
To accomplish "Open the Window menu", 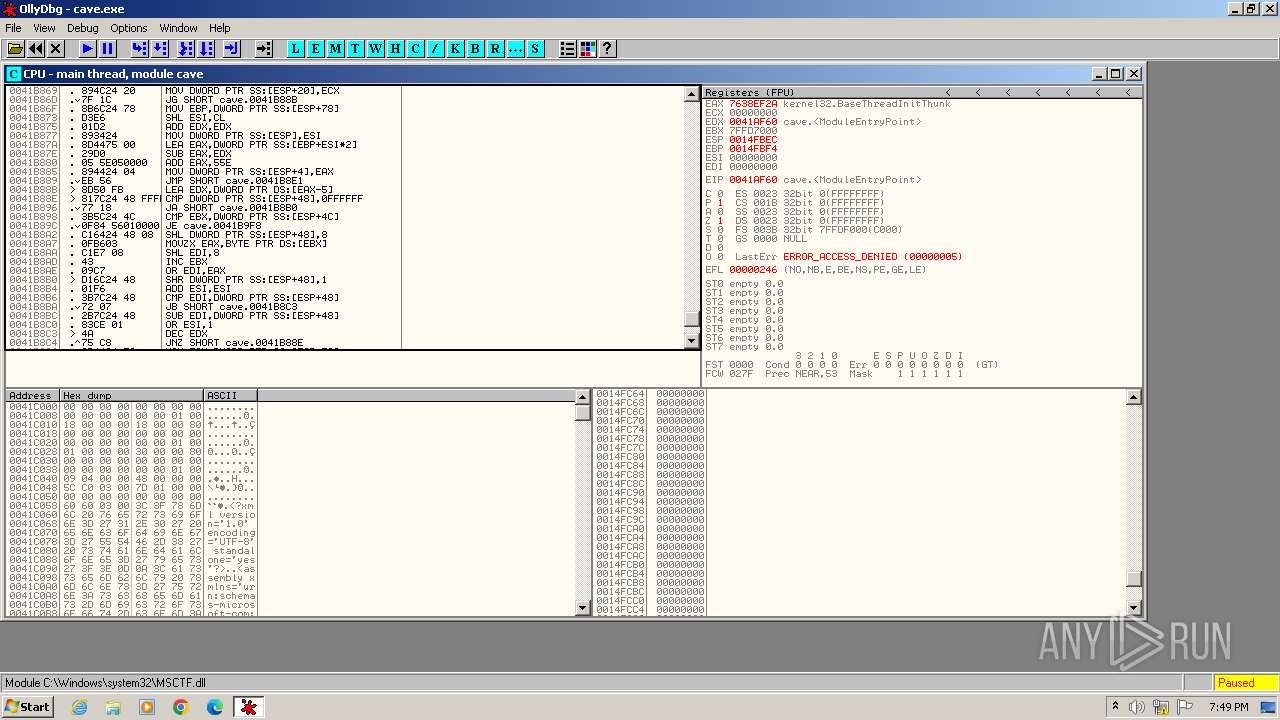I will pos(178,28).
